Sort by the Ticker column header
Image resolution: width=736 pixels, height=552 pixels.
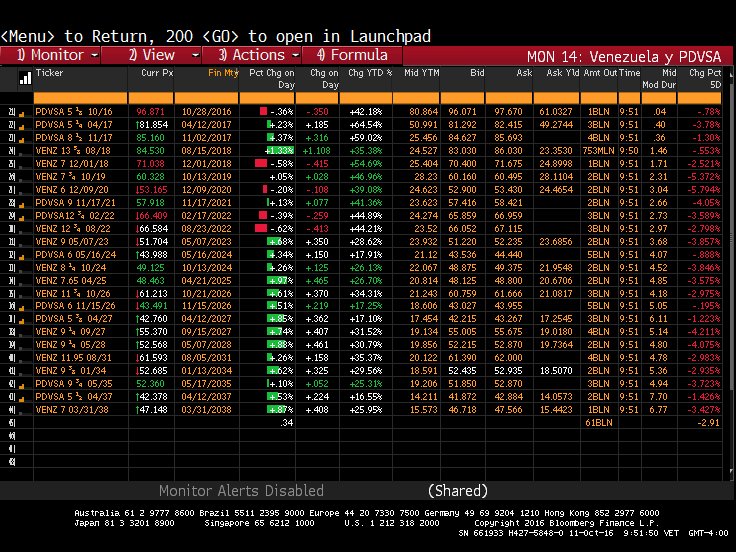(49, 73)
